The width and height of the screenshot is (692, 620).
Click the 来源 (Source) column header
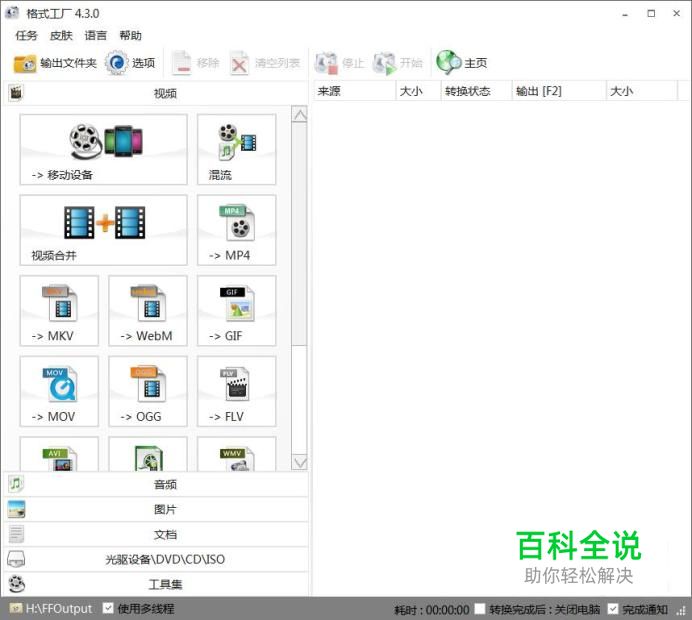point(354,91)
